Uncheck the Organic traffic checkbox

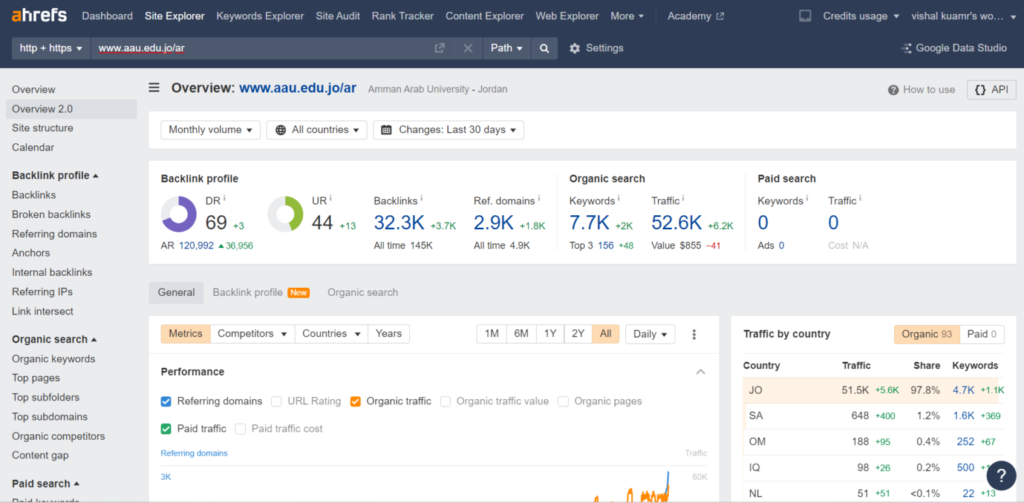(355, 401)
